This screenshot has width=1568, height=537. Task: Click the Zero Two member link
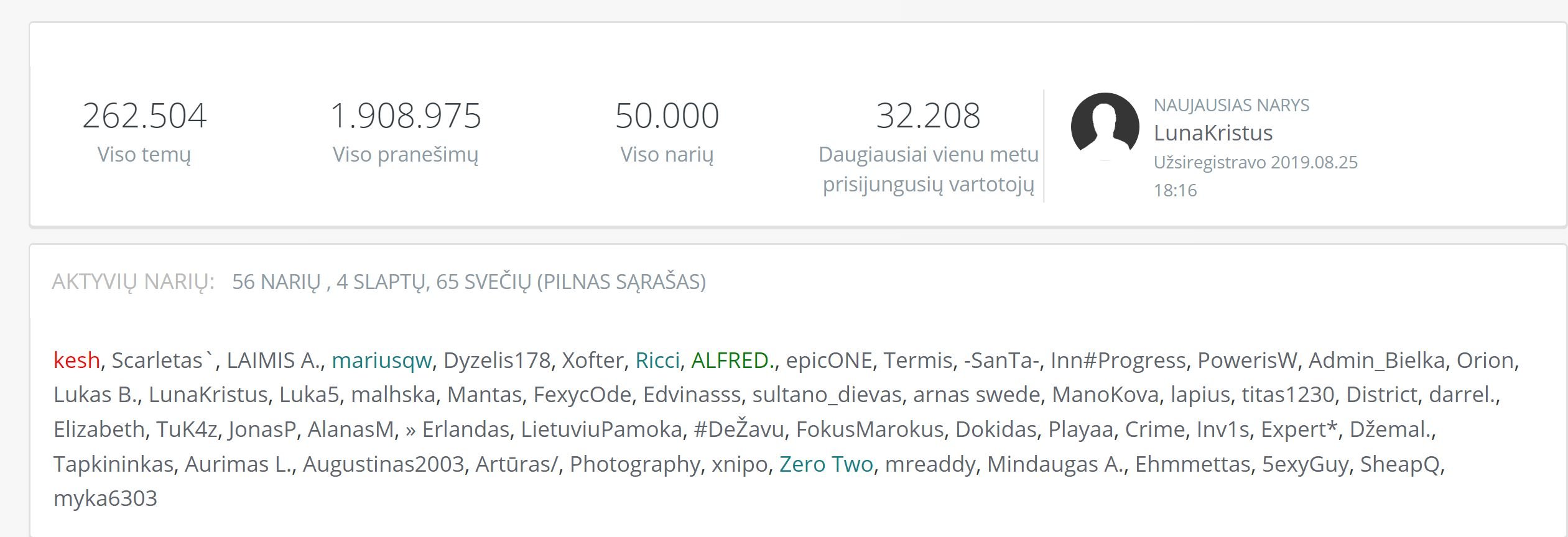[826, 464]
